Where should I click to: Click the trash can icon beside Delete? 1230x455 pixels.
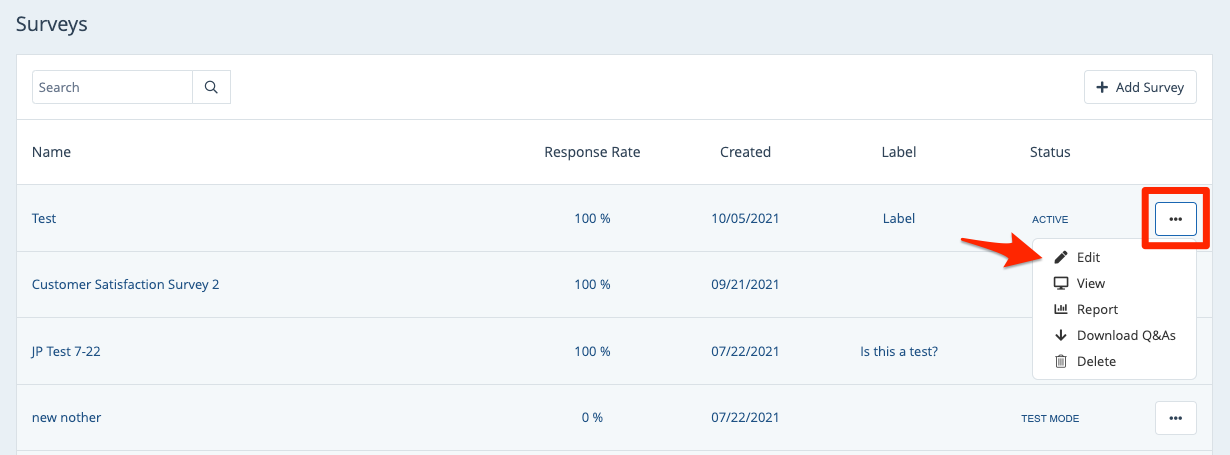pos(1061,361)
